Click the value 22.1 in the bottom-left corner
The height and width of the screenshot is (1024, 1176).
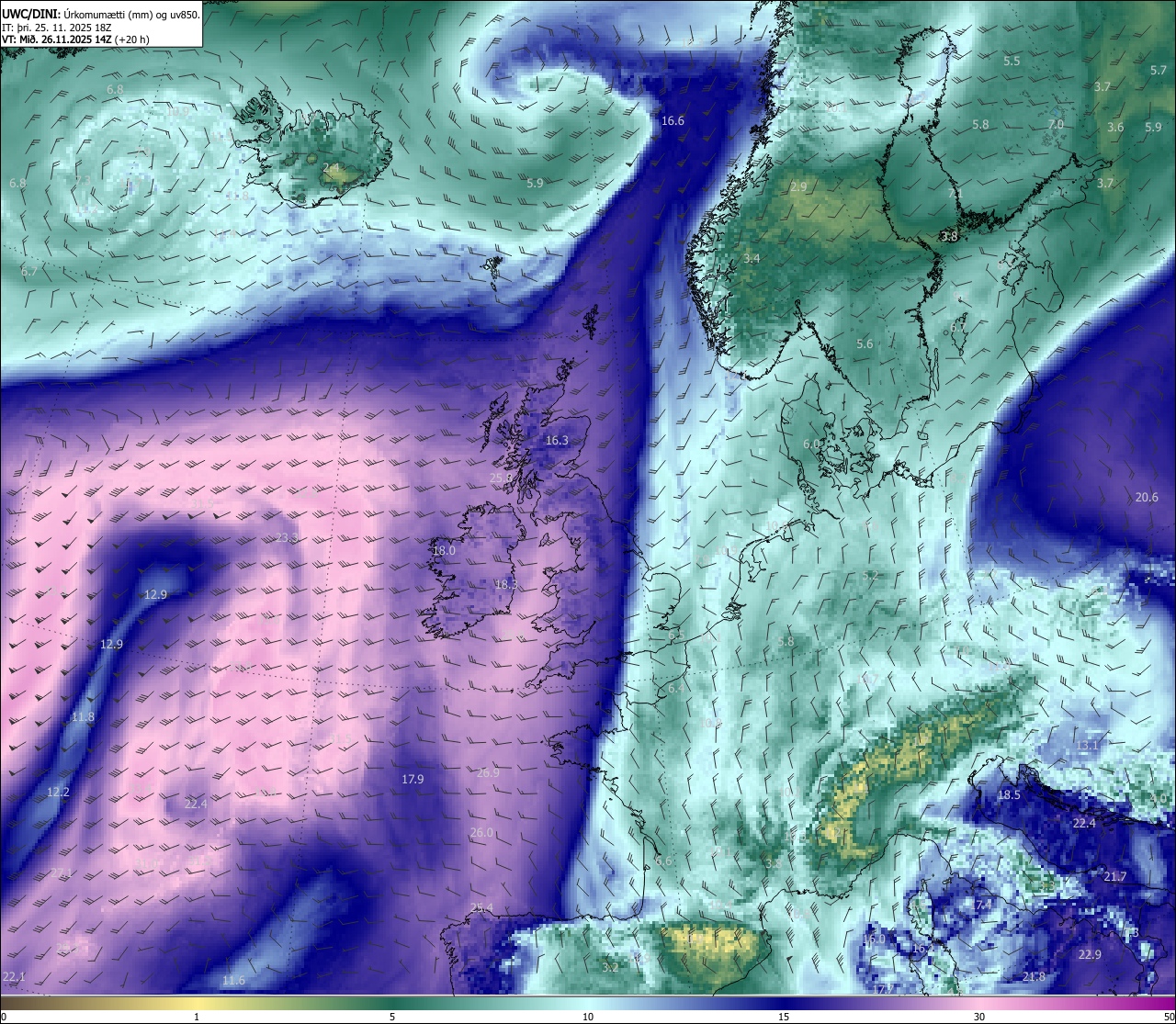pyautogui.click(x=14, y=976)
